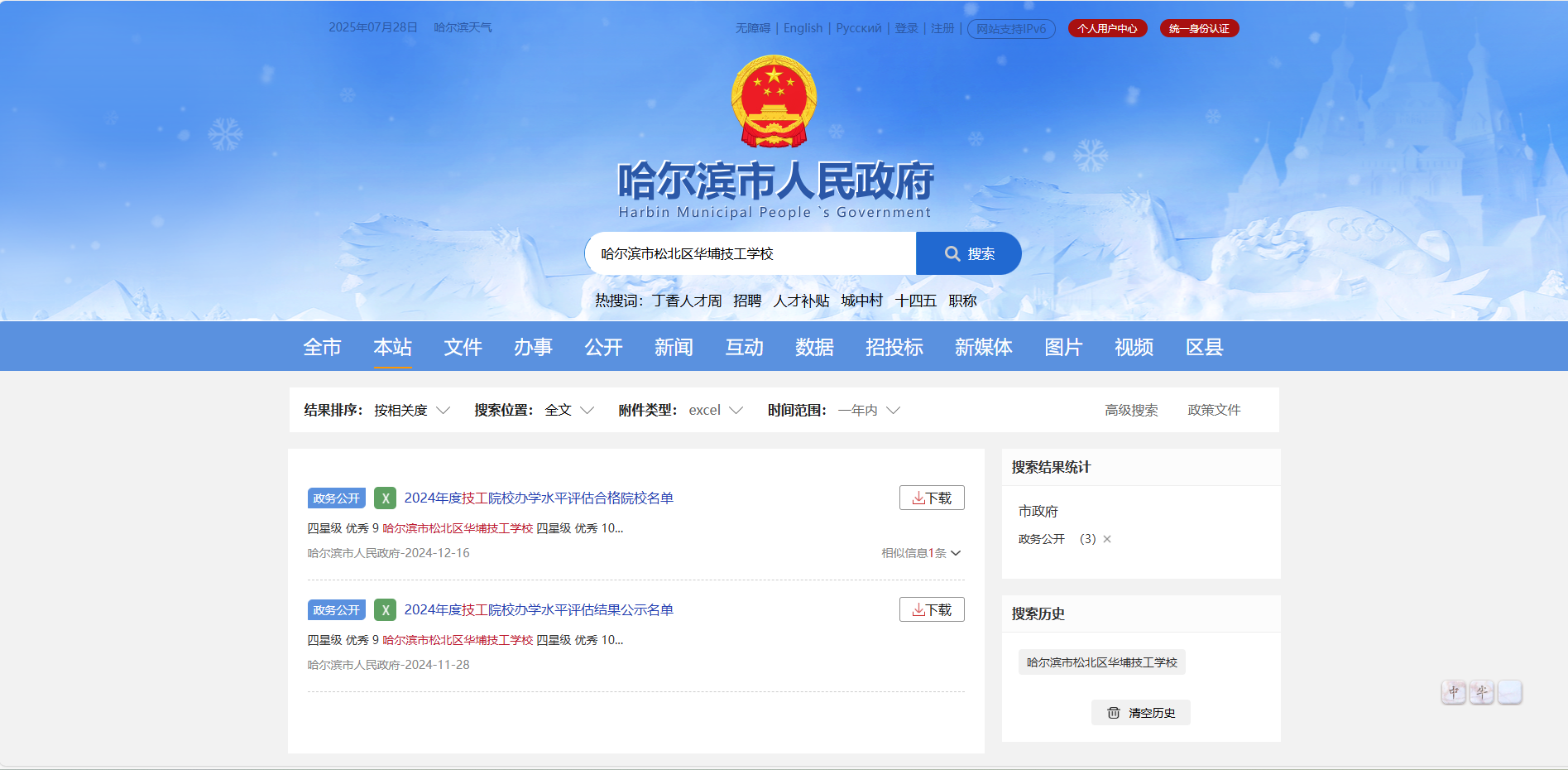Switch to the 视频 tab
Screen dimensions: 1568x770
coord(1134,347)
